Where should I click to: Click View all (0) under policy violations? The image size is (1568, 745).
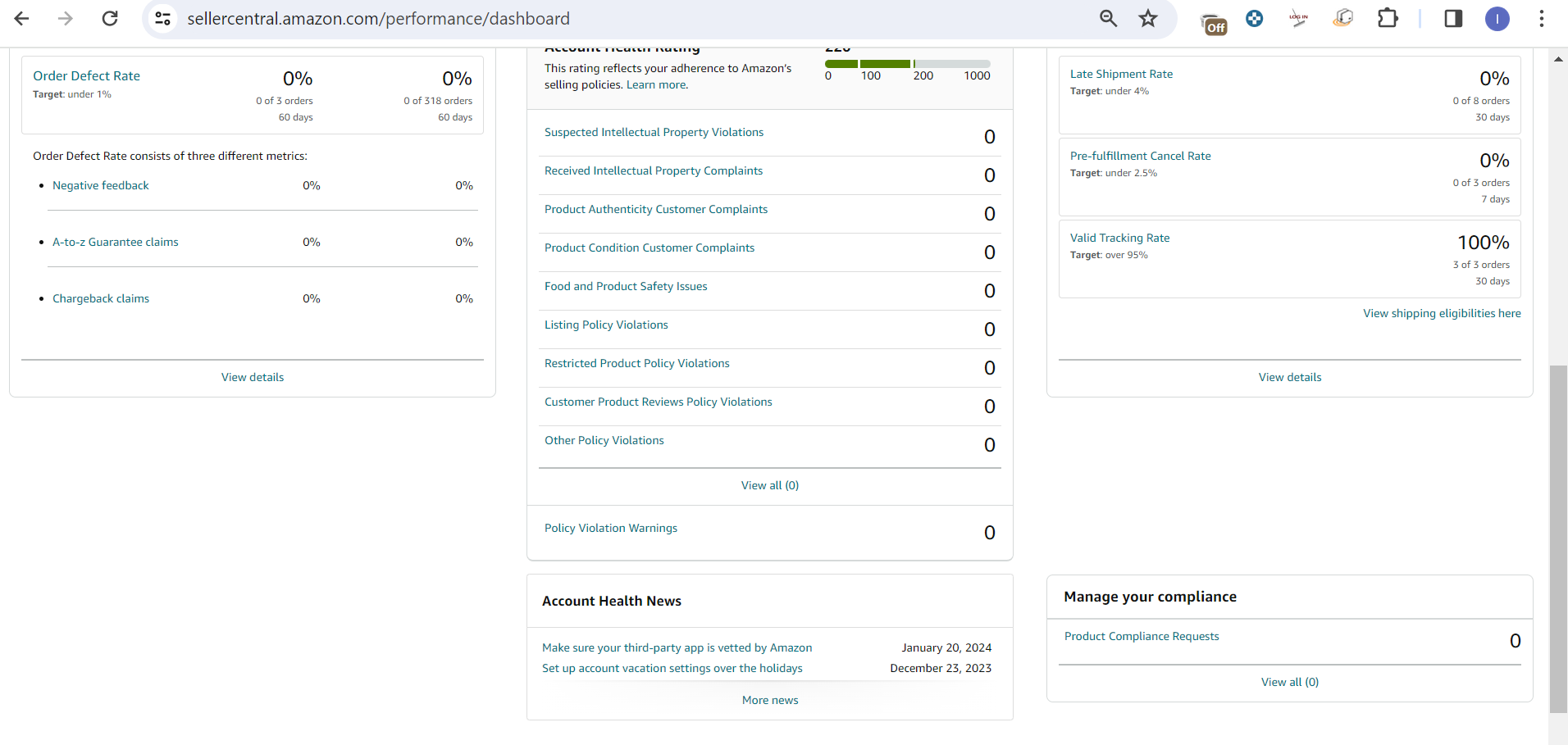click(770, 485)
